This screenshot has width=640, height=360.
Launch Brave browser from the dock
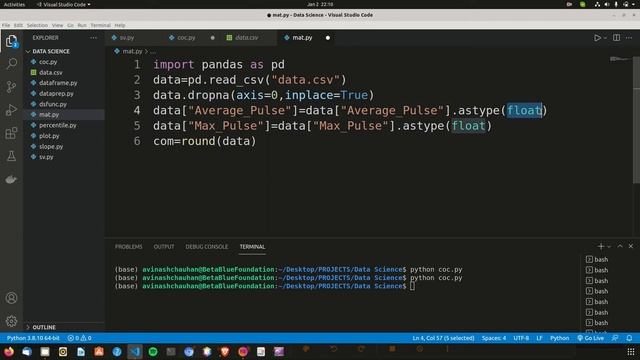pyautogui.click(x=225, y=351)
